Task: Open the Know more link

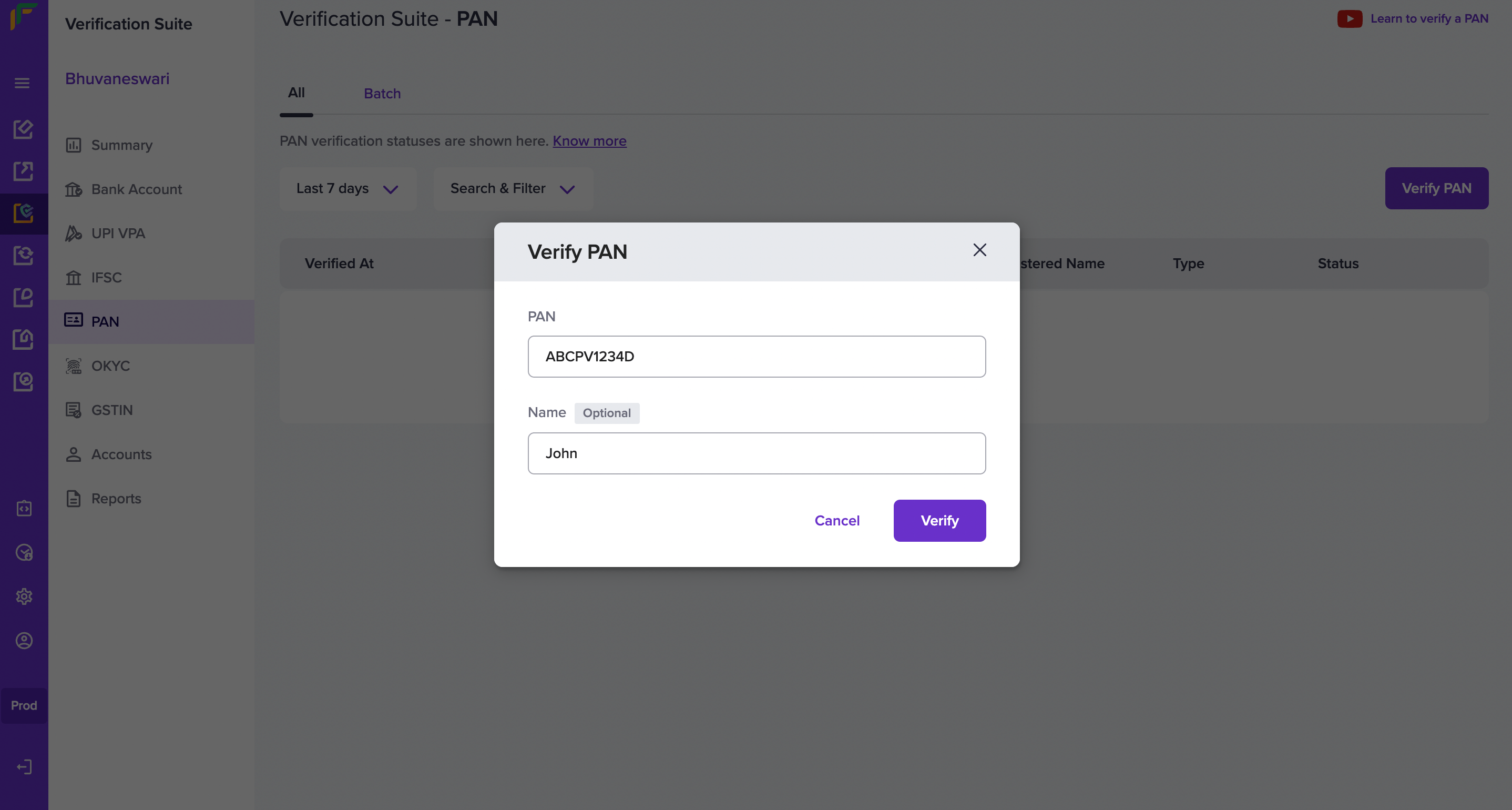Action: point(589,141)
